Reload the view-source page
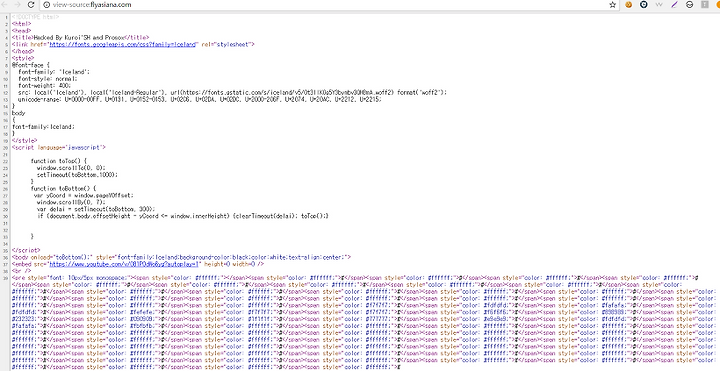 click(x=31, y=5)
